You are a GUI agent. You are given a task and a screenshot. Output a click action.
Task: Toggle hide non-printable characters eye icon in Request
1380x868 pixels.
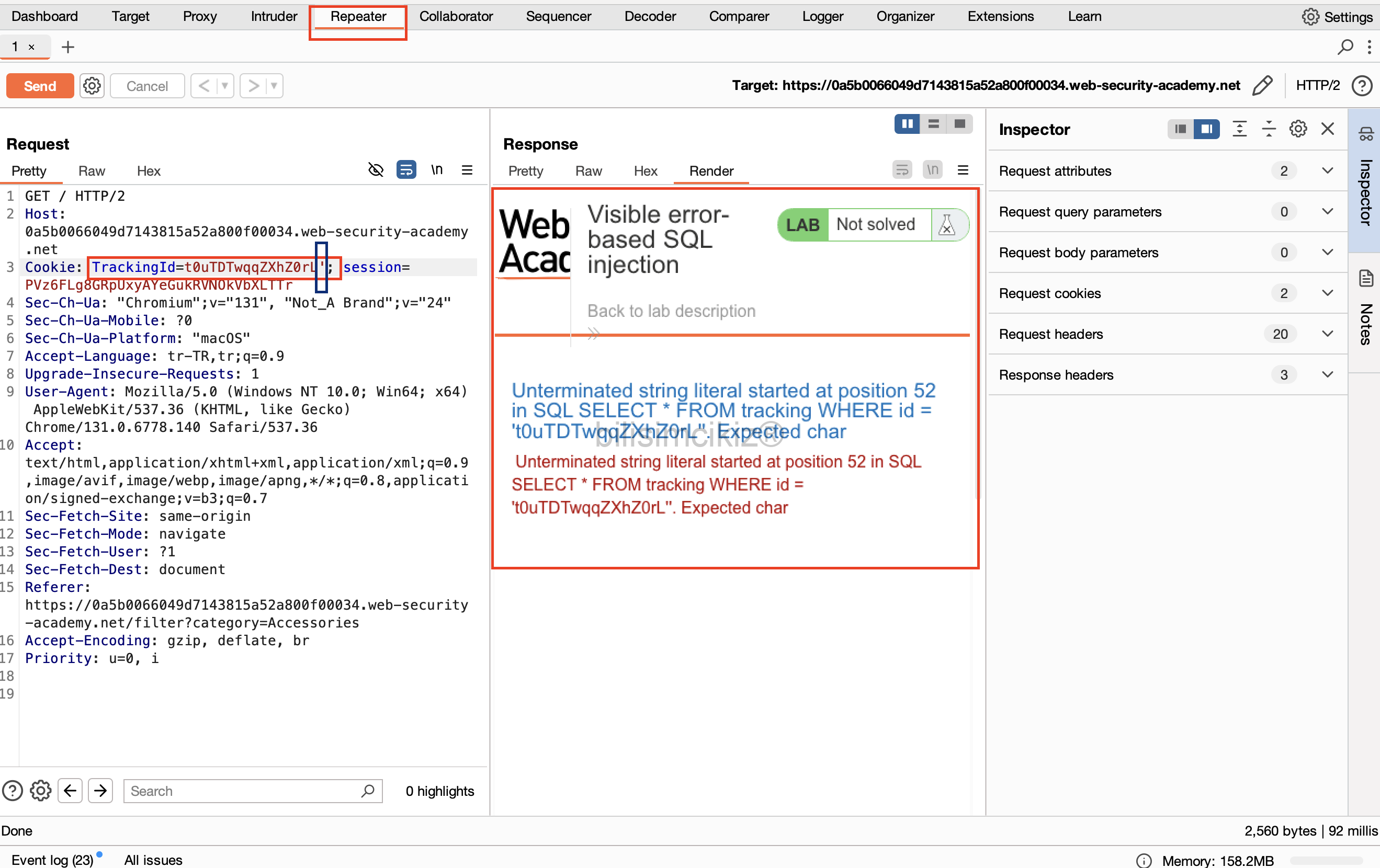376,170
